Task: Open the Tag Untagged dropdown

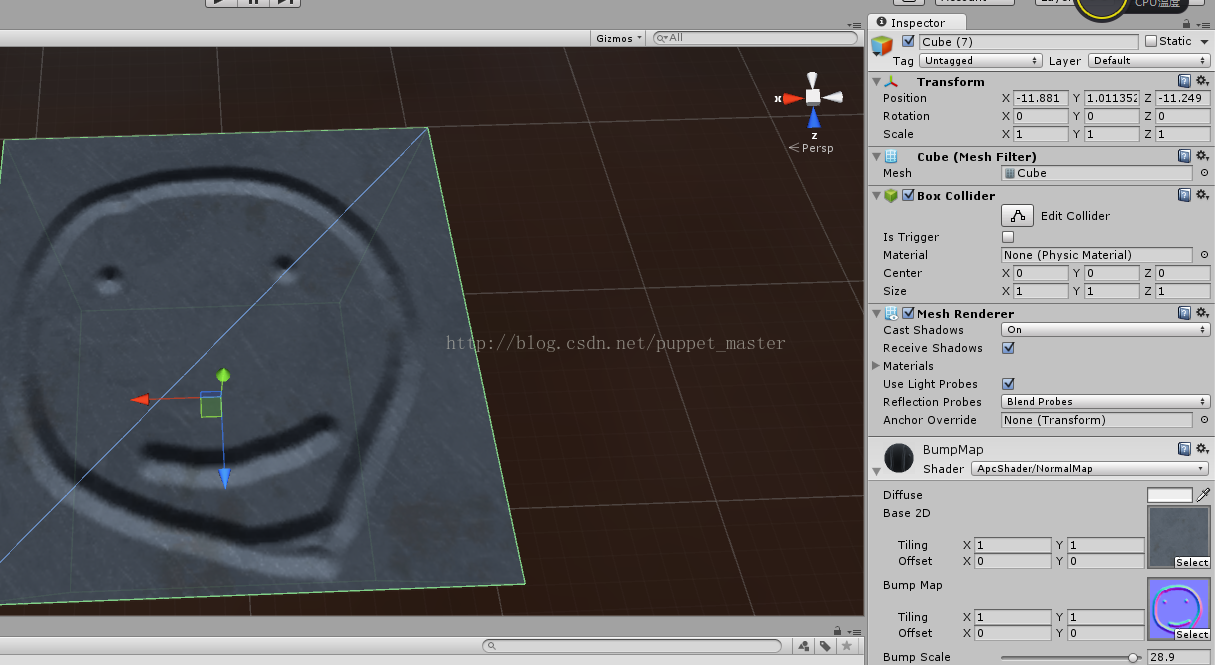Action: click(980, 61)
